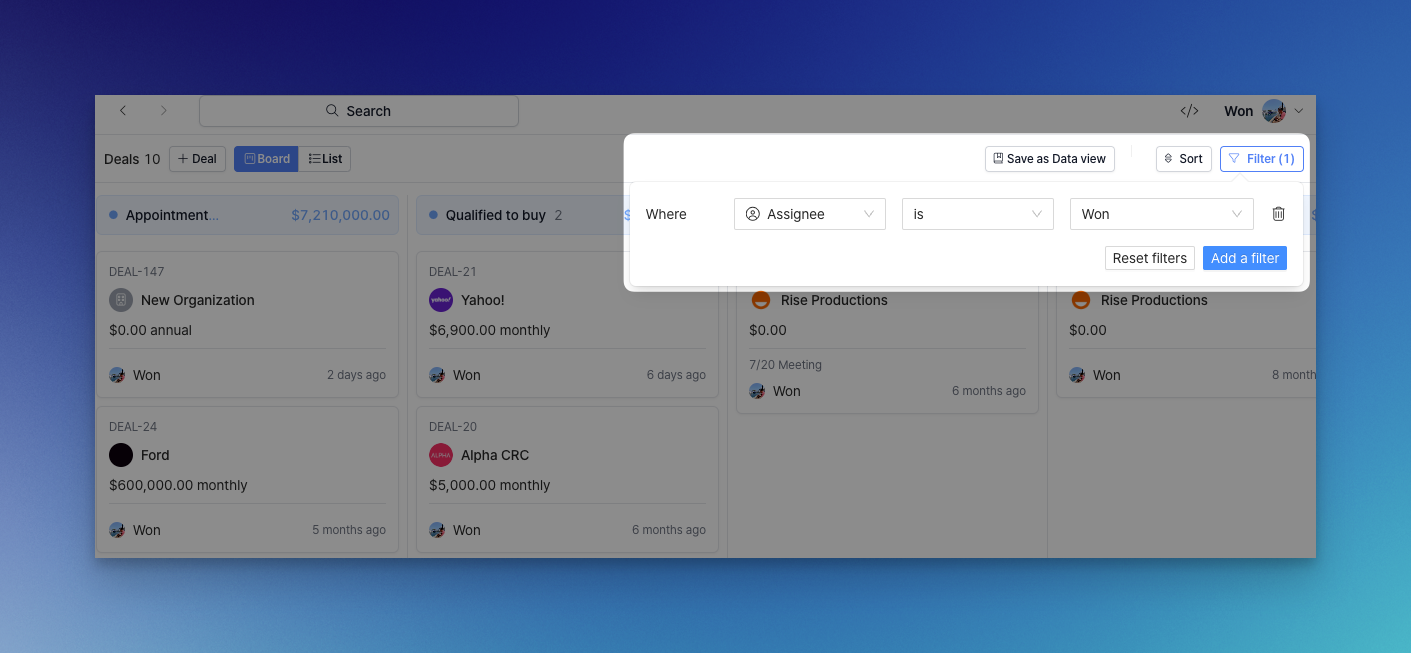1411x653 pixels.
Task: Go forward with the right arrow icon
Action: (164, 111)
